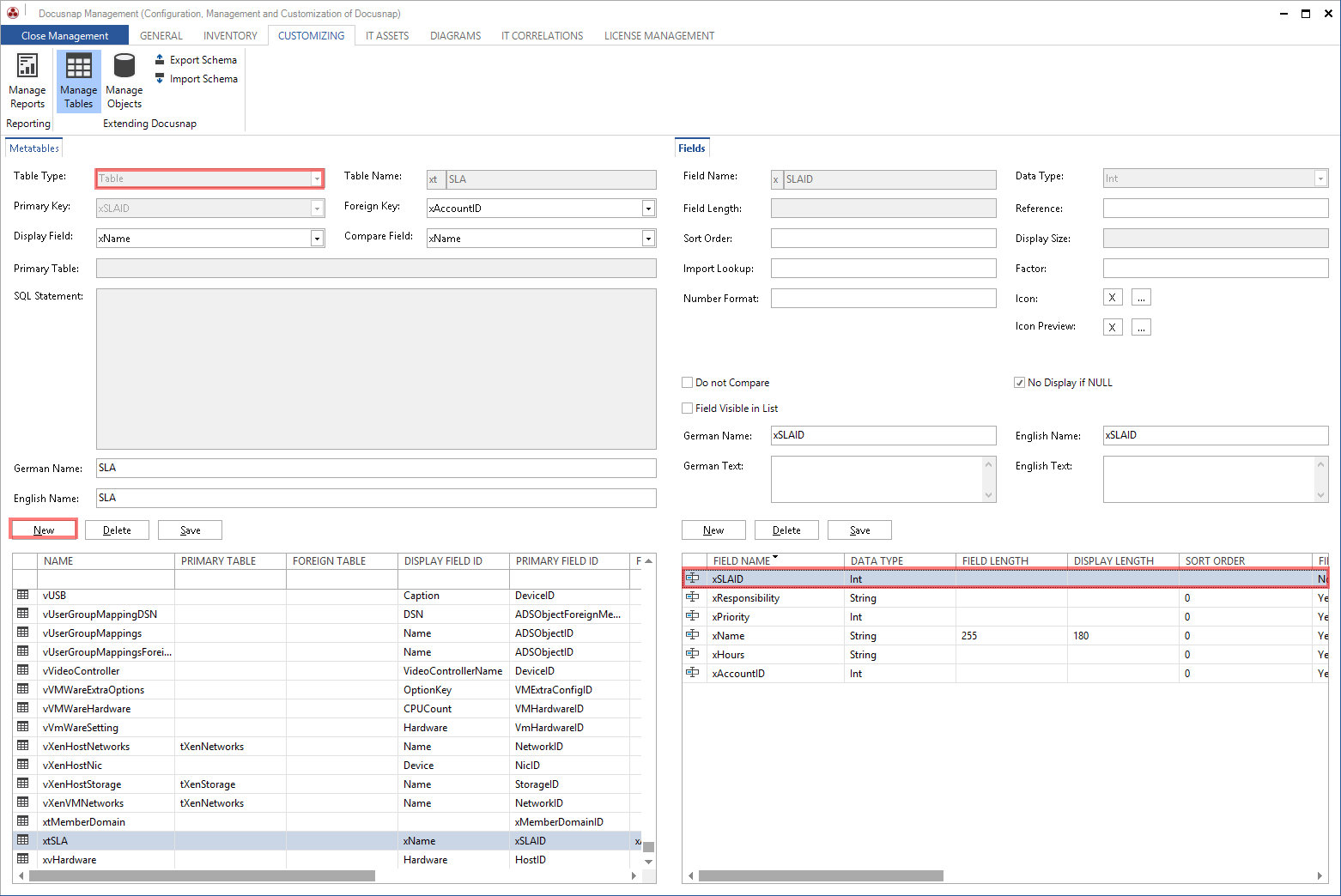Screen dimensions: 1341x896
Task: Open the Metatables panel tab
Action: (x=34, y=148)
